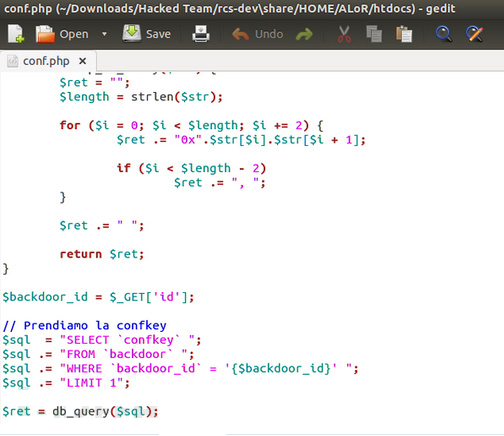504x436 pixels.
Task: Click the 'LIMIT 1' SQL line
Action: point(66,383)
